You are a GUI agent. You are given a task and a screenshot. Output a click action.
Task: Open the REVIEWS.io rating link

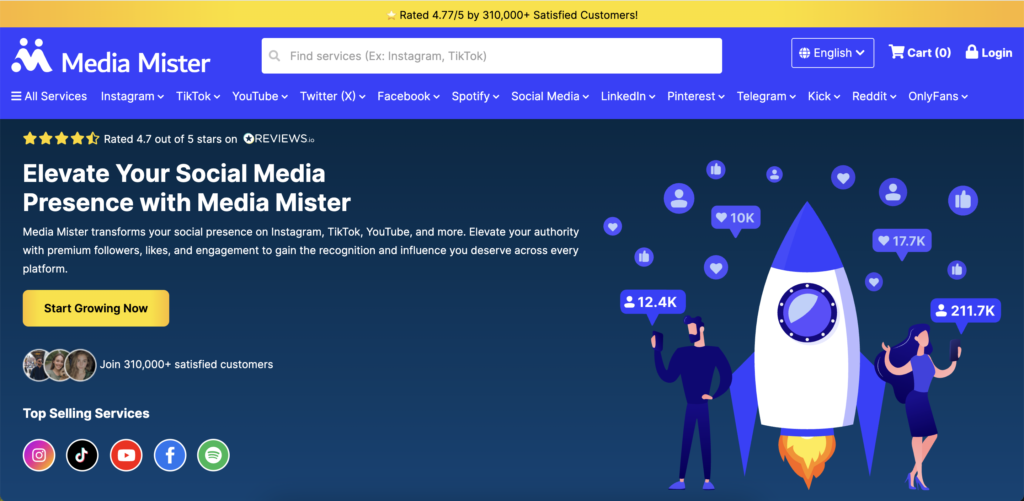point(285,139)
